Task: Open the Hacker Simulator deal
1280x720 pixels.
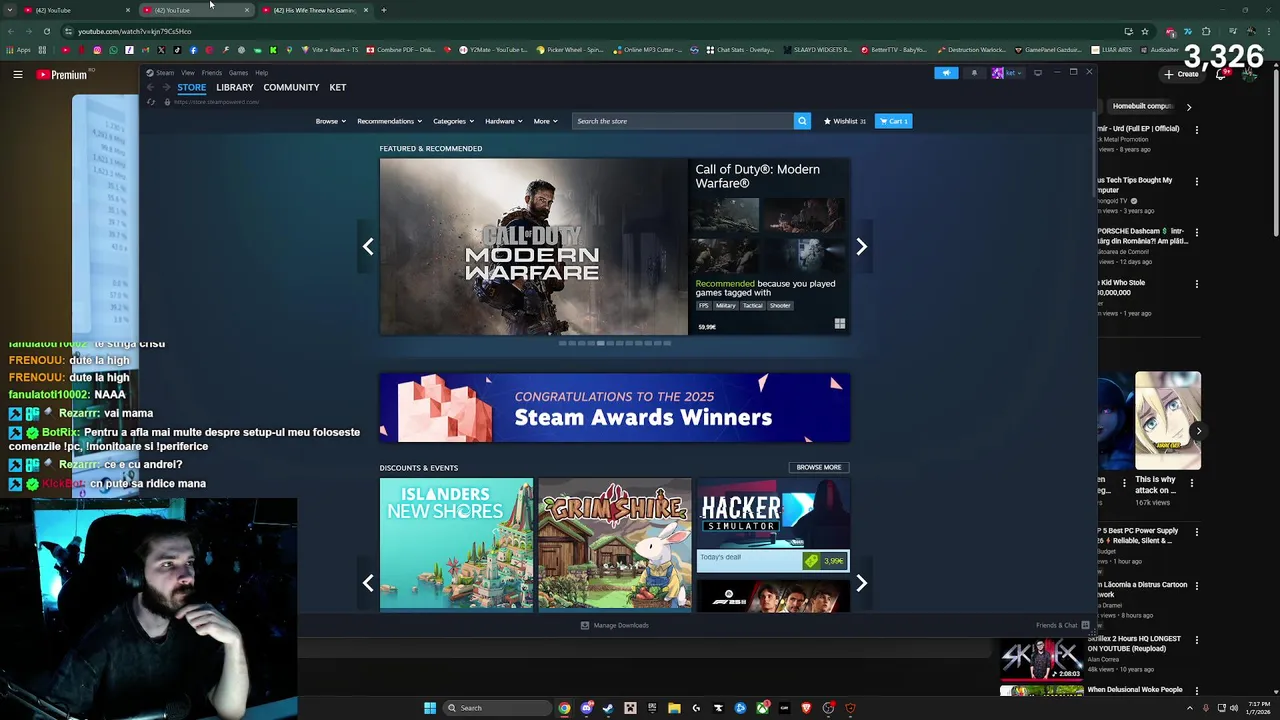Action: [x=773, y=526]
